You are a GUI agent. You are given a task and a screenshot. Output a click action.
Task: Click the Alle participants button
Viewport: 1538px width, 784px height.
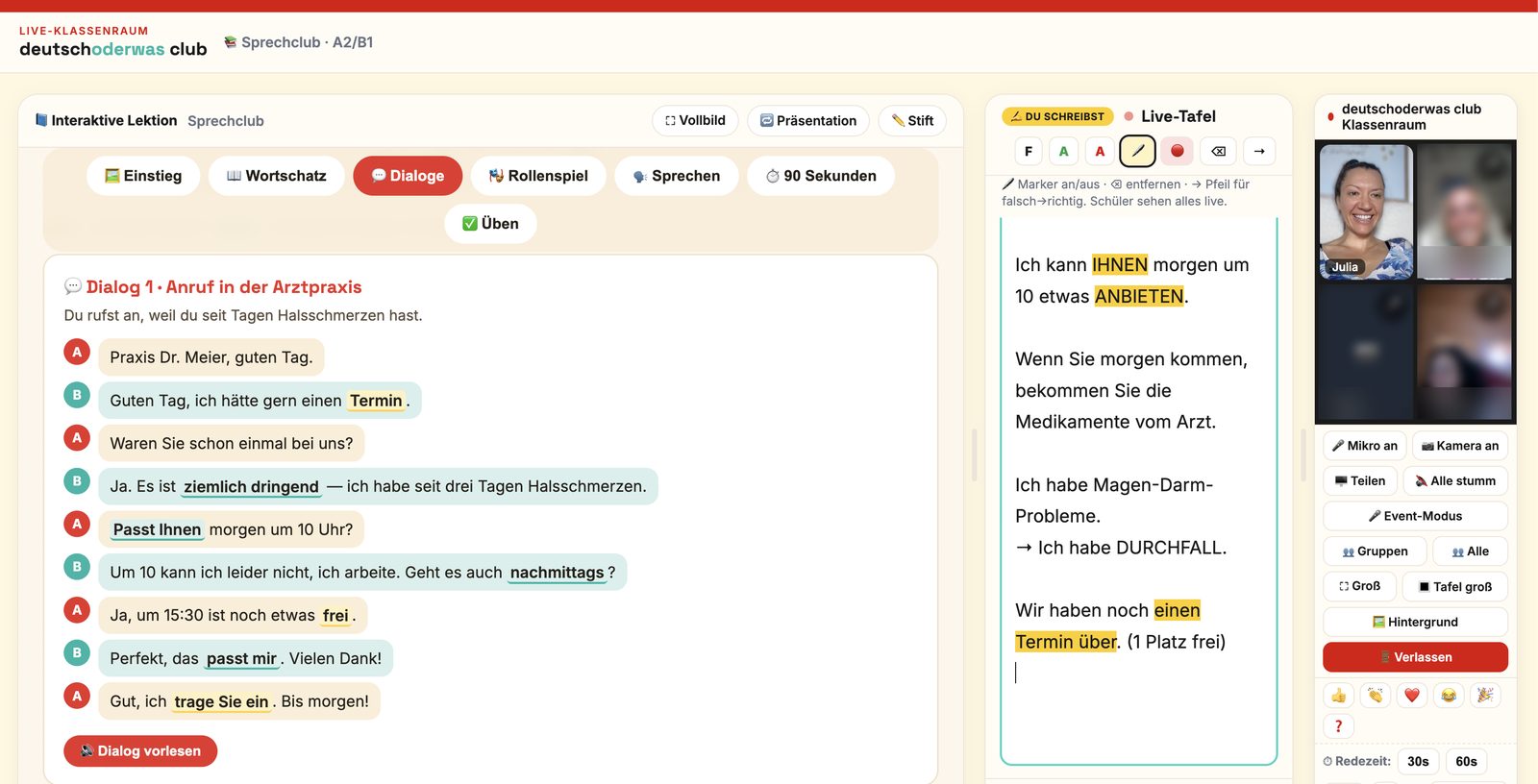[x=1471, y=551]
